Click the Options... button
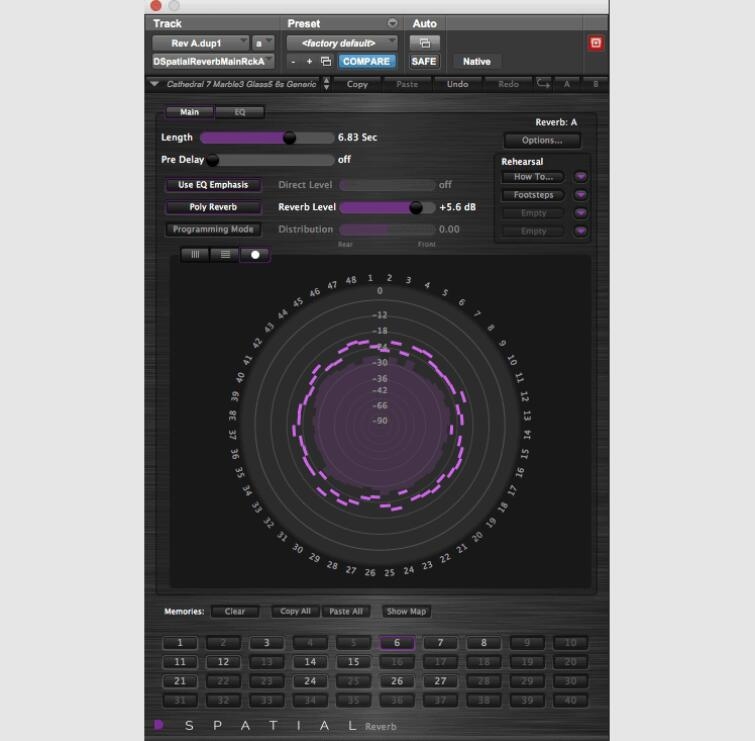The width and height of the screenshot is (755, 741). [x=542, y=140]
